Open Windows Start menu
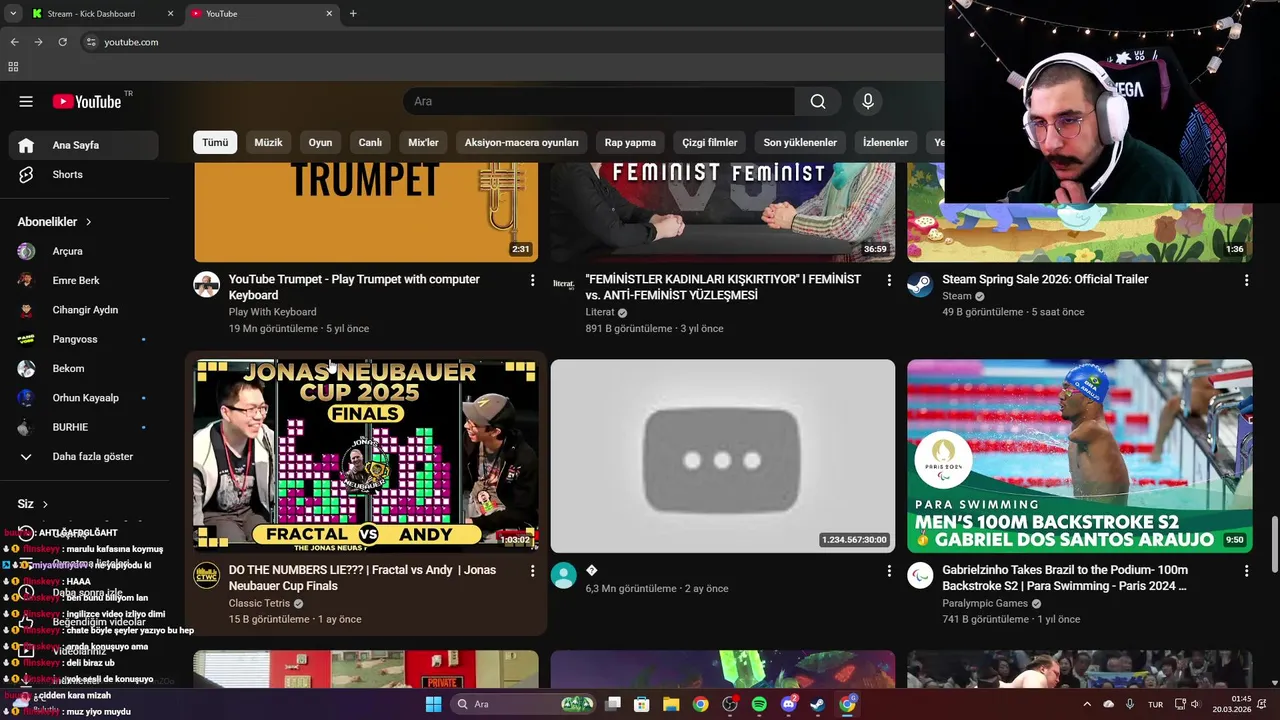This screenshot has width=1280, height=720. point(433,704)
